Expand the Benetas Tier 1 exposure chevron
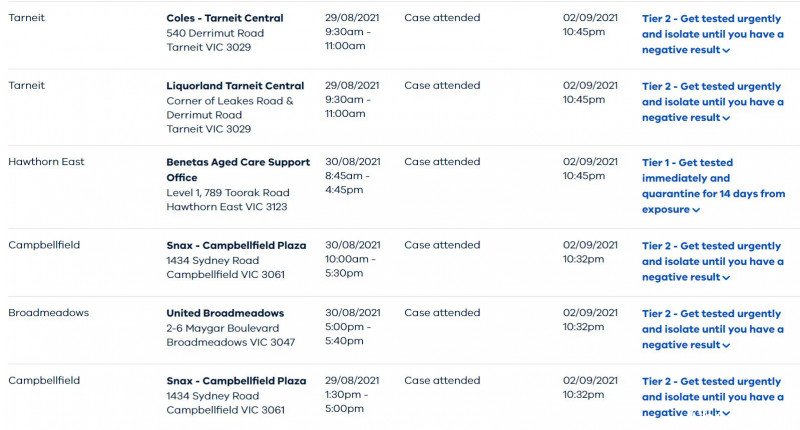 coord(696,210)
